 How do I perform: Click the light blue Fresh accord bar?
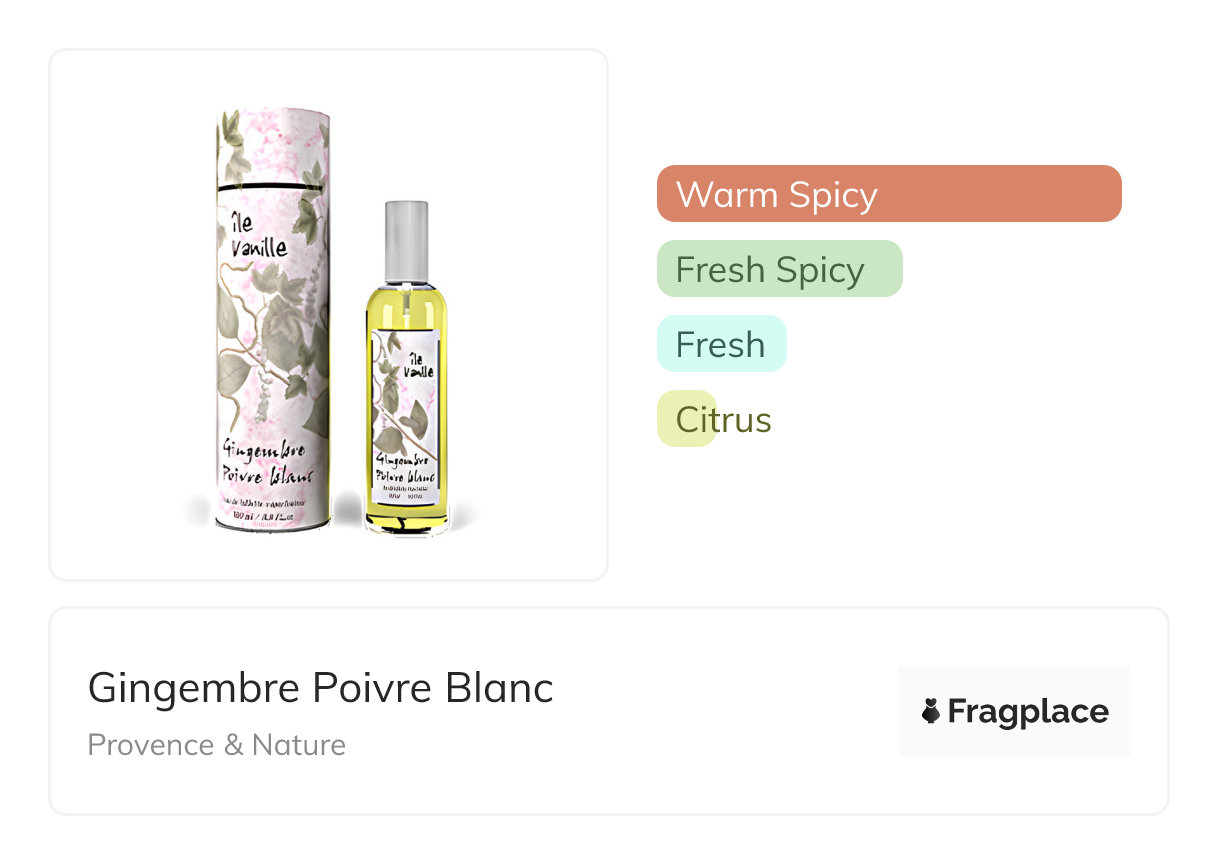721,344
